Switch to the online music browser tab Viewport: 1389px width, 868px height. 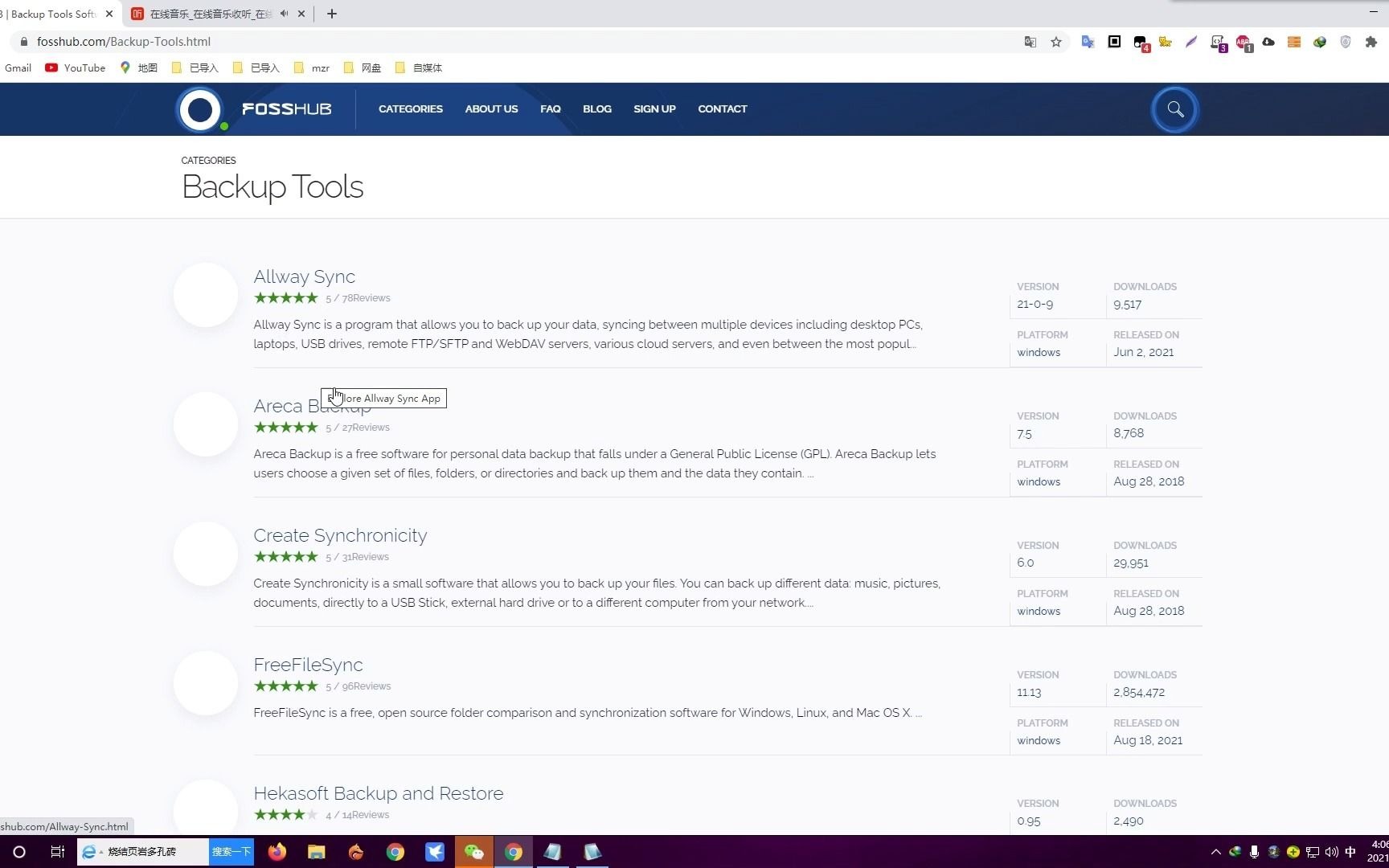211,14
